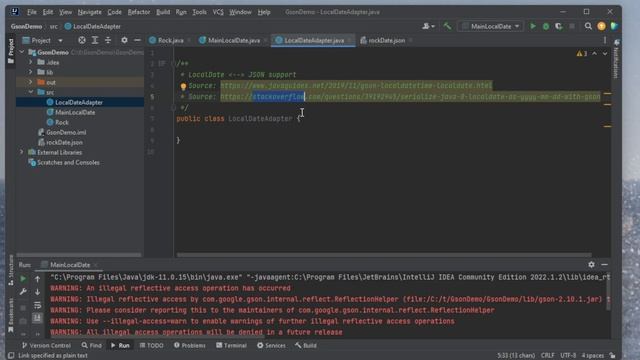Open the Terminal tool window

click(x=231, y=345)
